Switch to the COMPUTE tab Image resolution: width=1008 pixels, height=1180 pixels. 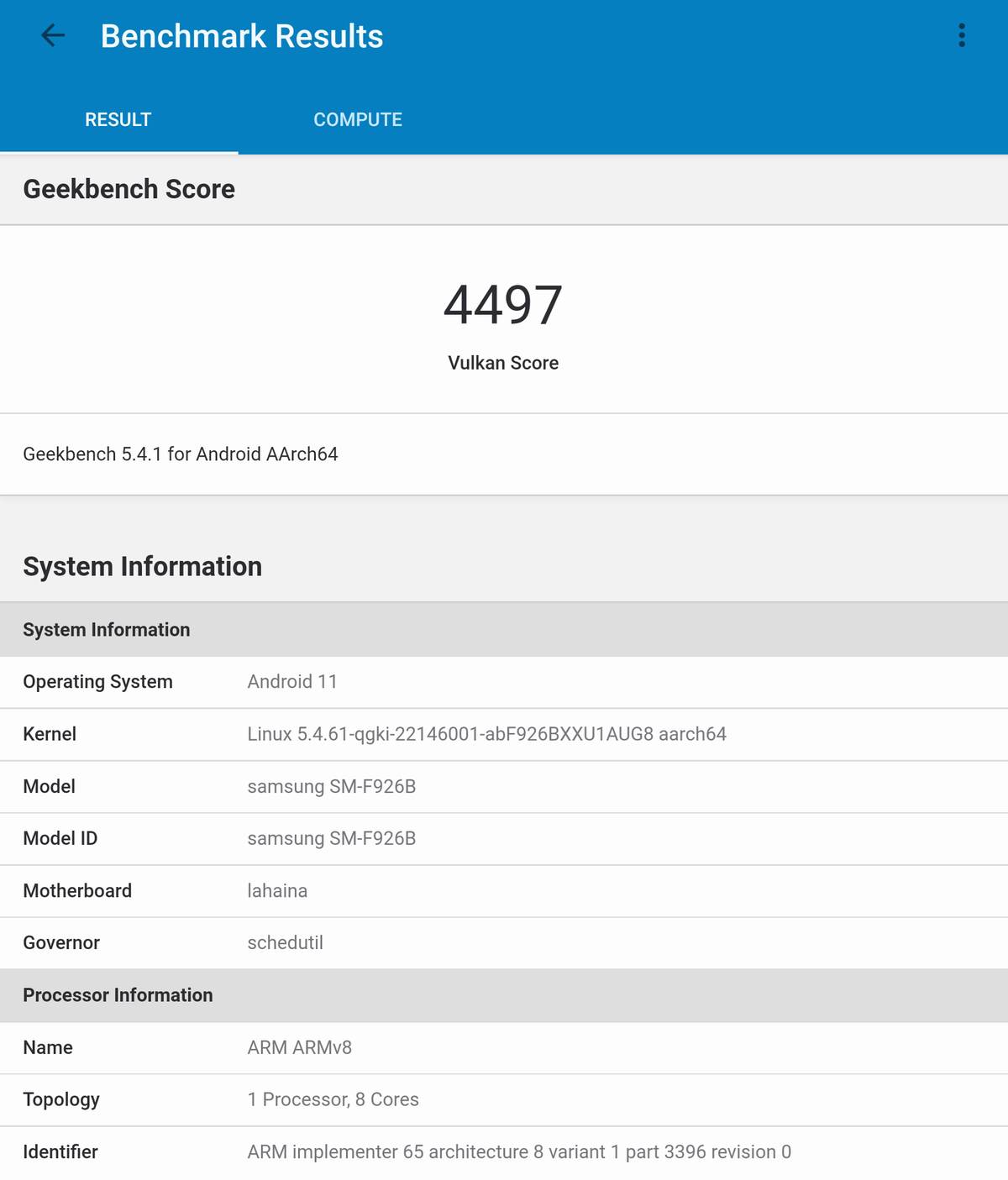click(358, 120)
